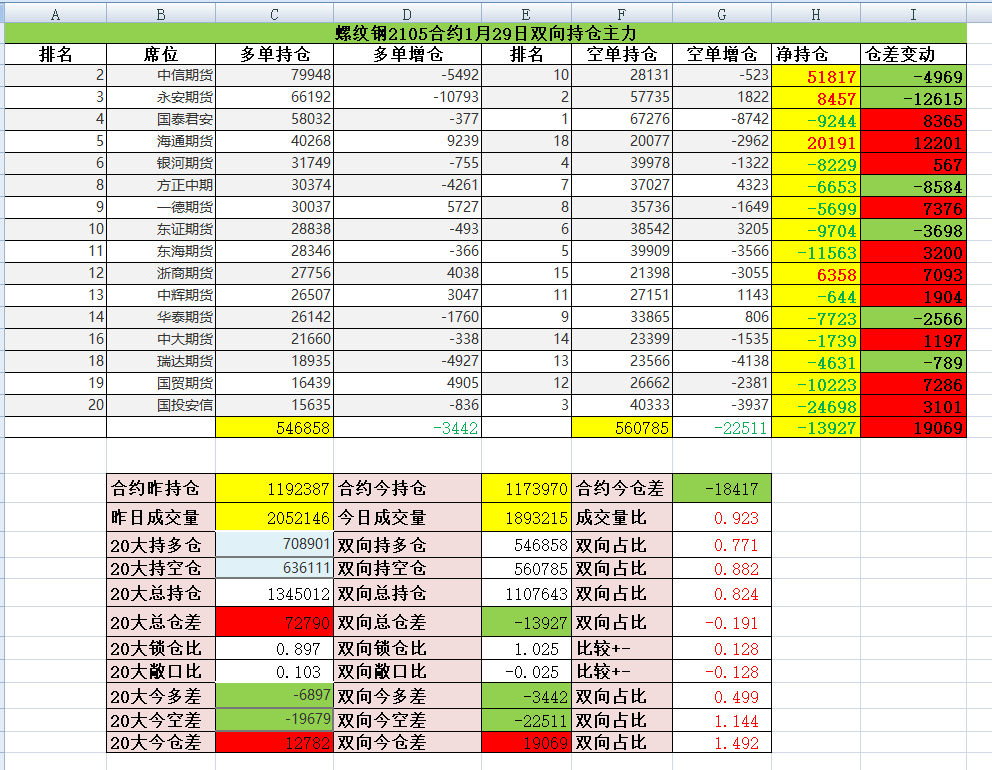The height and width of the screenshot is (770, 992).
Task: Select the 瑞达期货 cell
Action: click(161, 361)
